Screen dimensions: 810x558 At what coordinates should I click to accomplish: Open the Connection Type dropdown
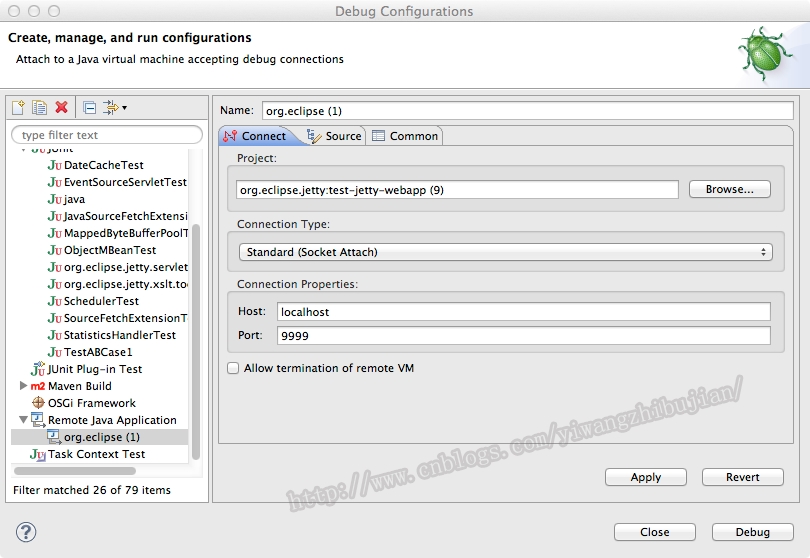(x=505, y=252)
